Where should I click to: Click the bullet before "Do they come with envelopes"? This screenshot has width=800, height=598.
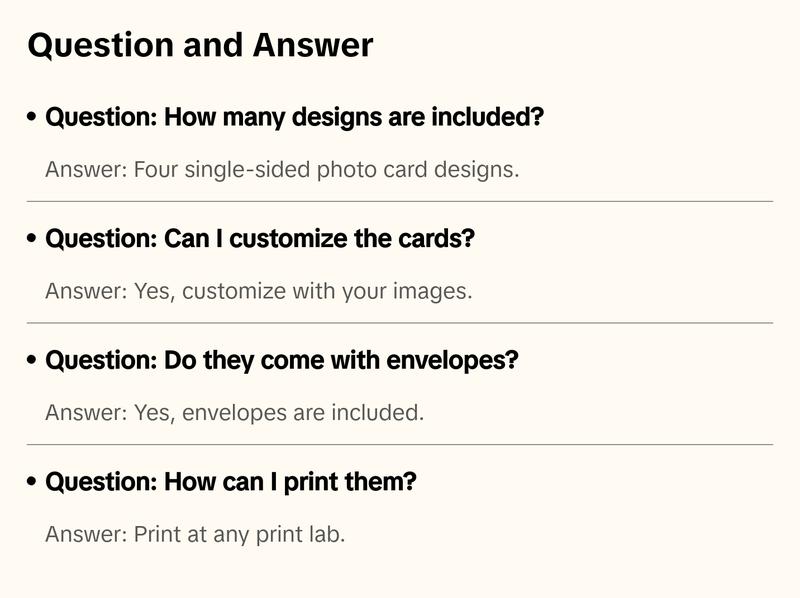point(32,360)
